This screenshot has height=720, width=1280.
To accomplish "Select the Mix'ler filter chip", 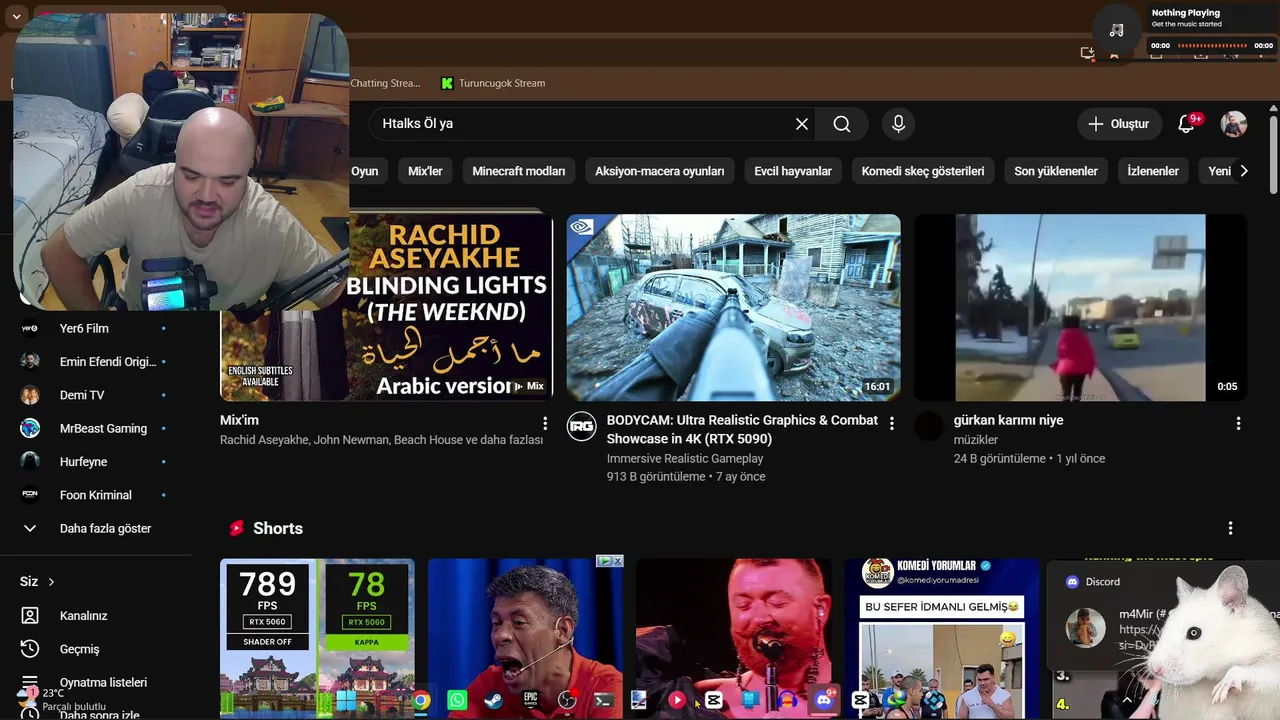I will [x=425, y=171].
